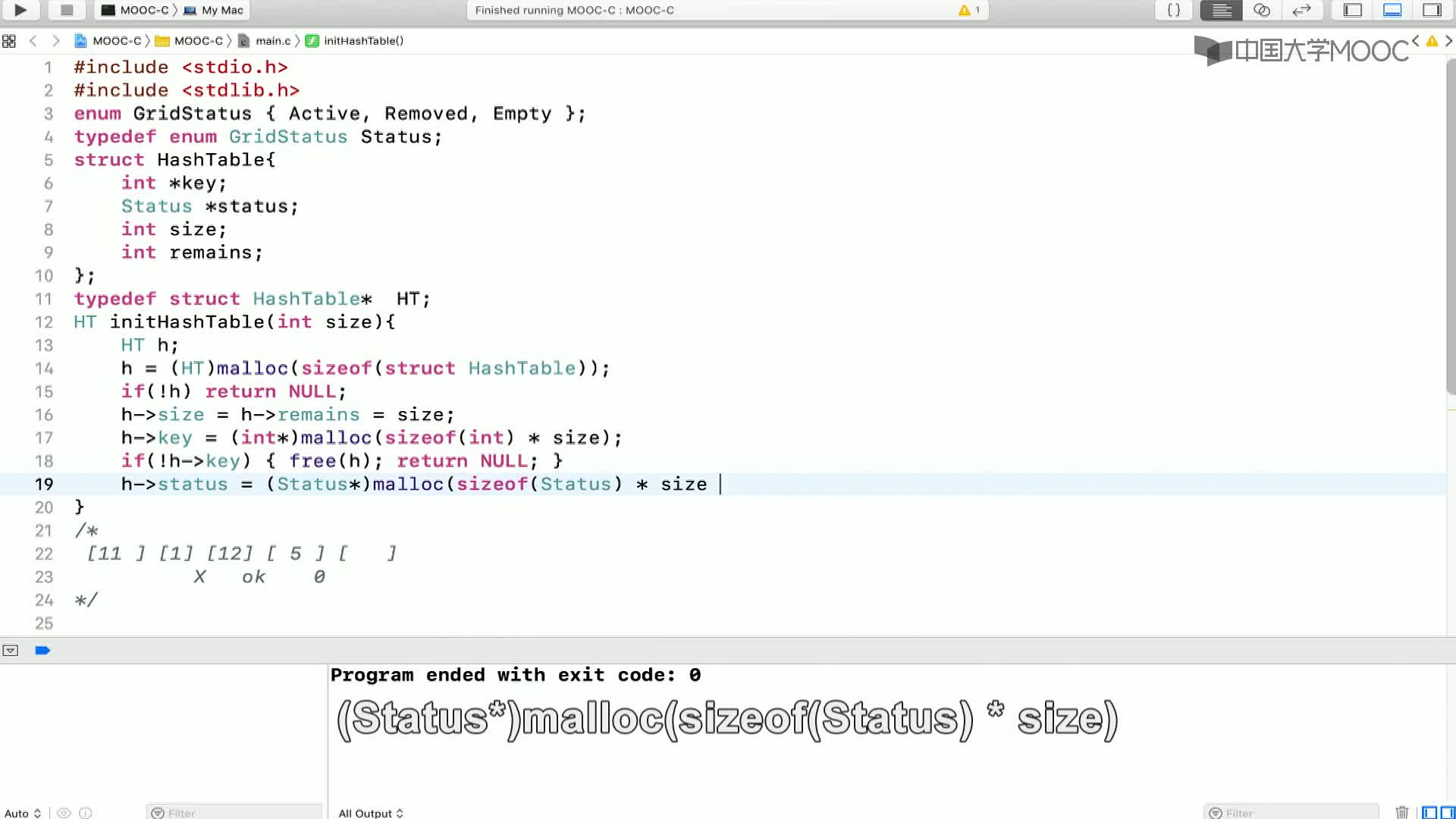Click line number 19 in the gutter
This screenshot has height=819, width=1456.
[x=44, y=485]
